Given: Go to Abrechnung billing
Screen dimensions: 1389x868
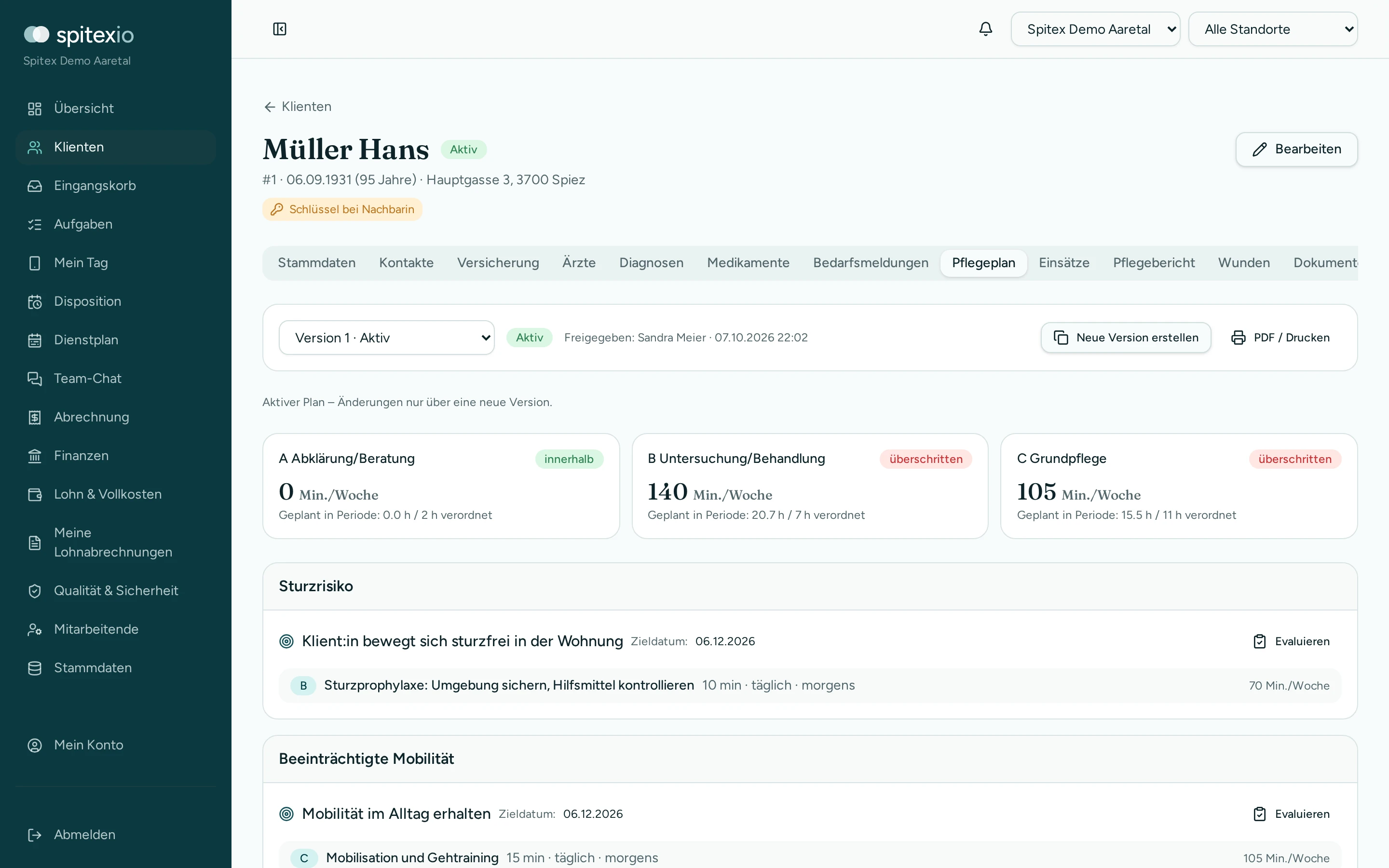Looking at the screenshot, I should point(115,417).
